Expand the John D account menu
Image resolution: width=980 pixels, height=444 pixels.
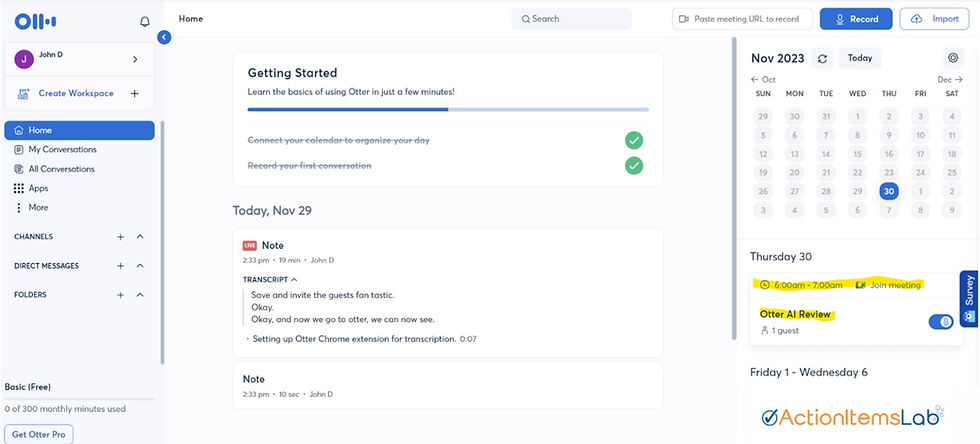pos(135,59)
